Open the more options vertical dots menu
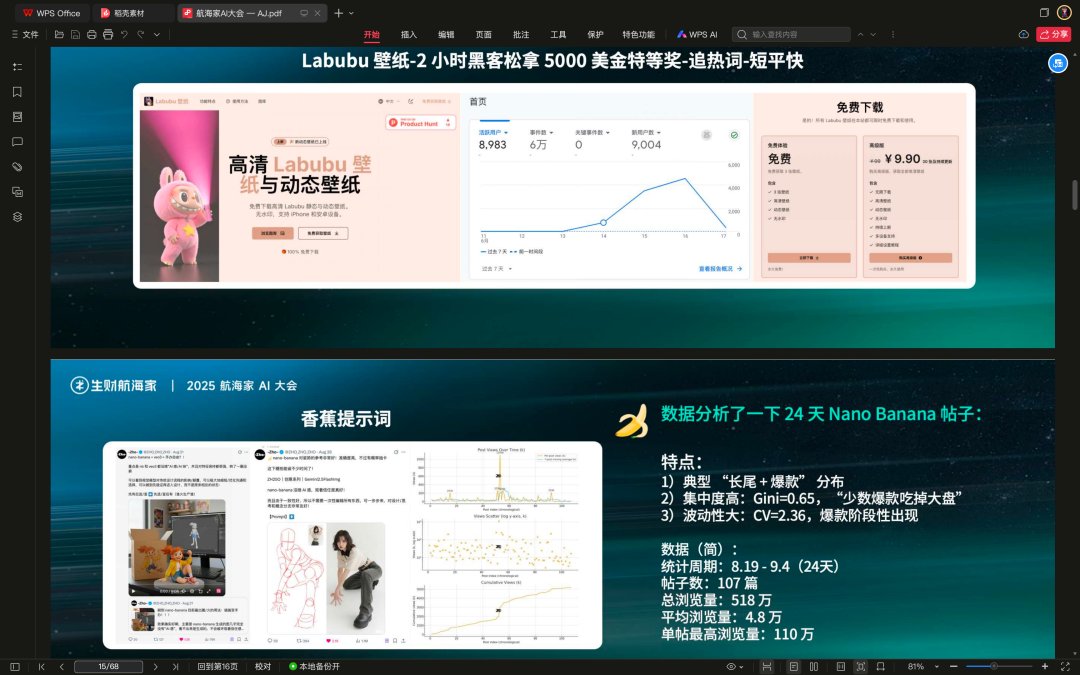The width and height of the screenshot is (1080, 675). tap(893, 34)
